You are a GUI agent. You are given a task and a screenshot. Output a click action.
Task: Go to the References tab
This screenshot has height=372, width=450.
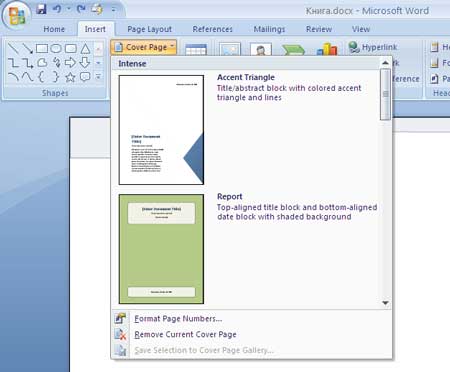[213, 29]
